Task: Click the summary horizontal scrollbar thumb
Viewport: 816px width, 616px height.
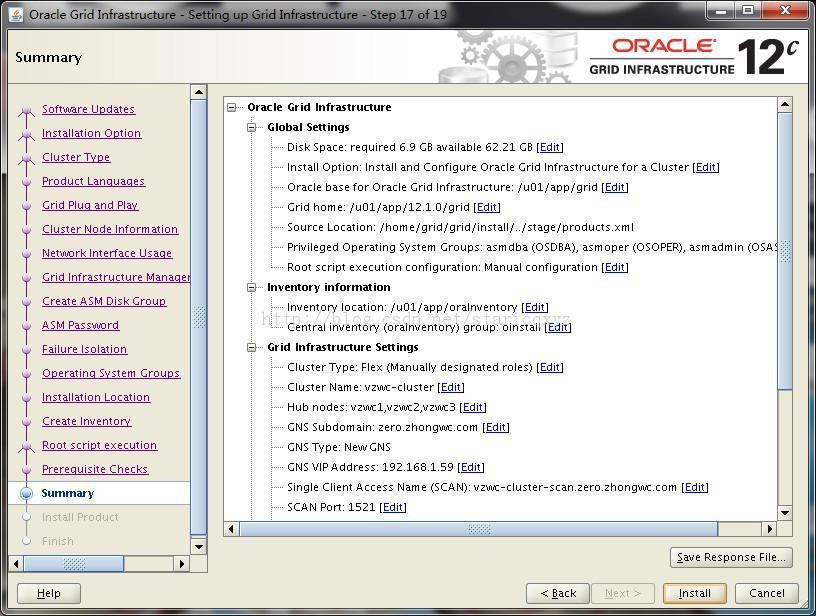Action: (x=479, y=529)
